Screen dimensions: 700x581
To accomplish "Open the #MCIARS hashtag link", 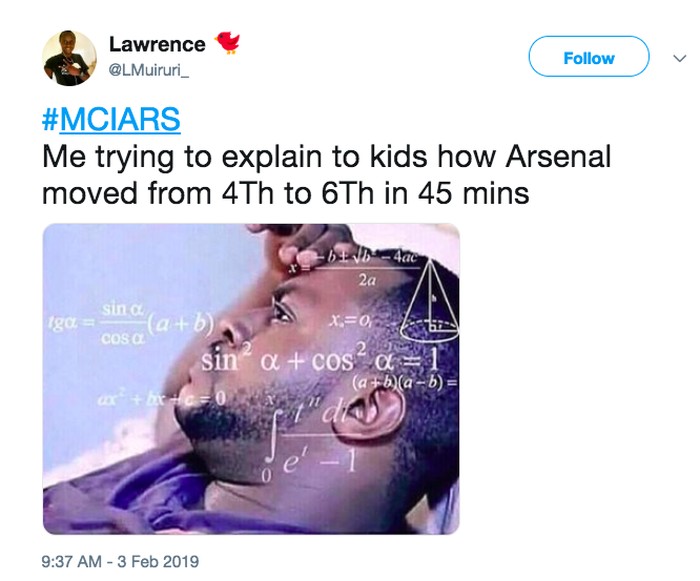I will pos(111,119).
